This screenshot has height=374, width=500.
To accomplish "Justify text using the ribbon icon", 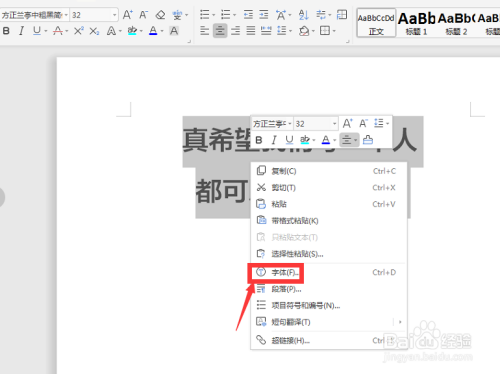I will (251, 31).
